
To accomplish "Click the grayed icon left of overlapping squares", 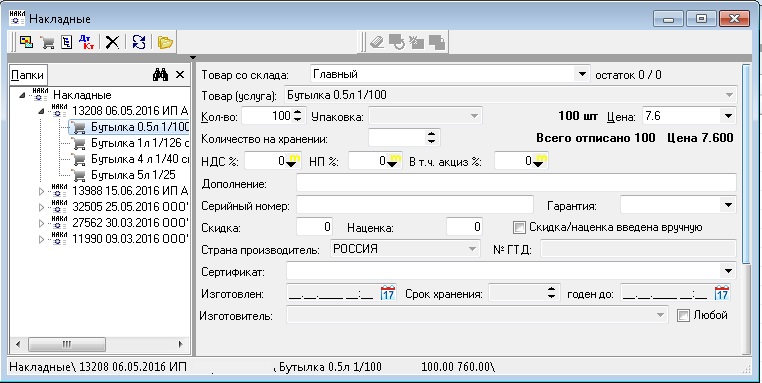I will pos(416,42).
